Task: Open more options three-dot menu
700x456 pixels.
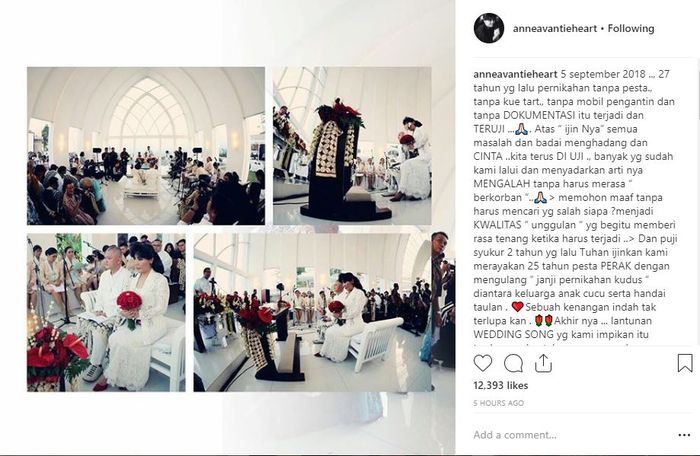Action: click(684, 435)
